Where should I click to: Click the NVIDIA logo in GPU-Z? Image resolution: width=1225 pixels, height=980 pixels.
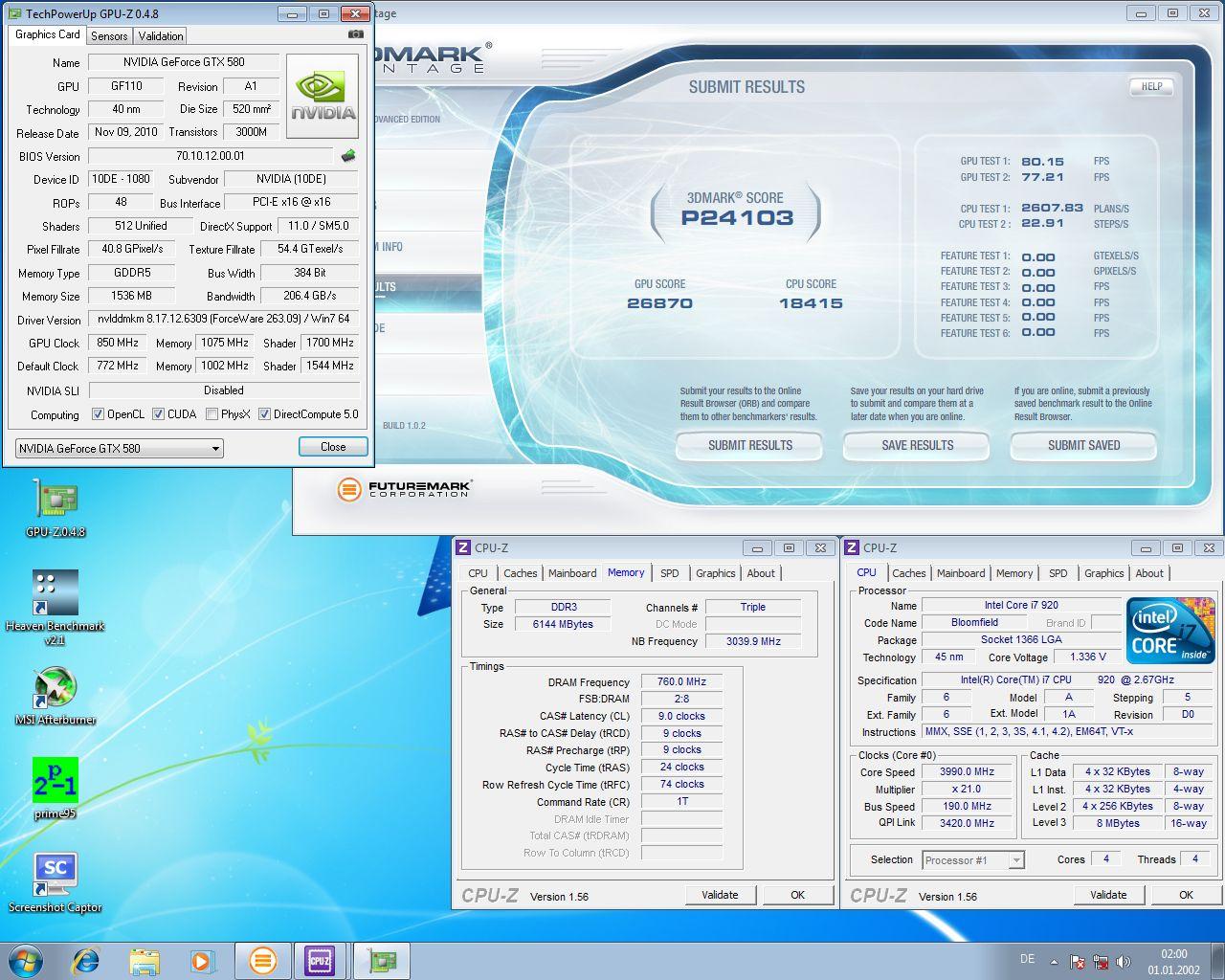[x=323, y=97]
